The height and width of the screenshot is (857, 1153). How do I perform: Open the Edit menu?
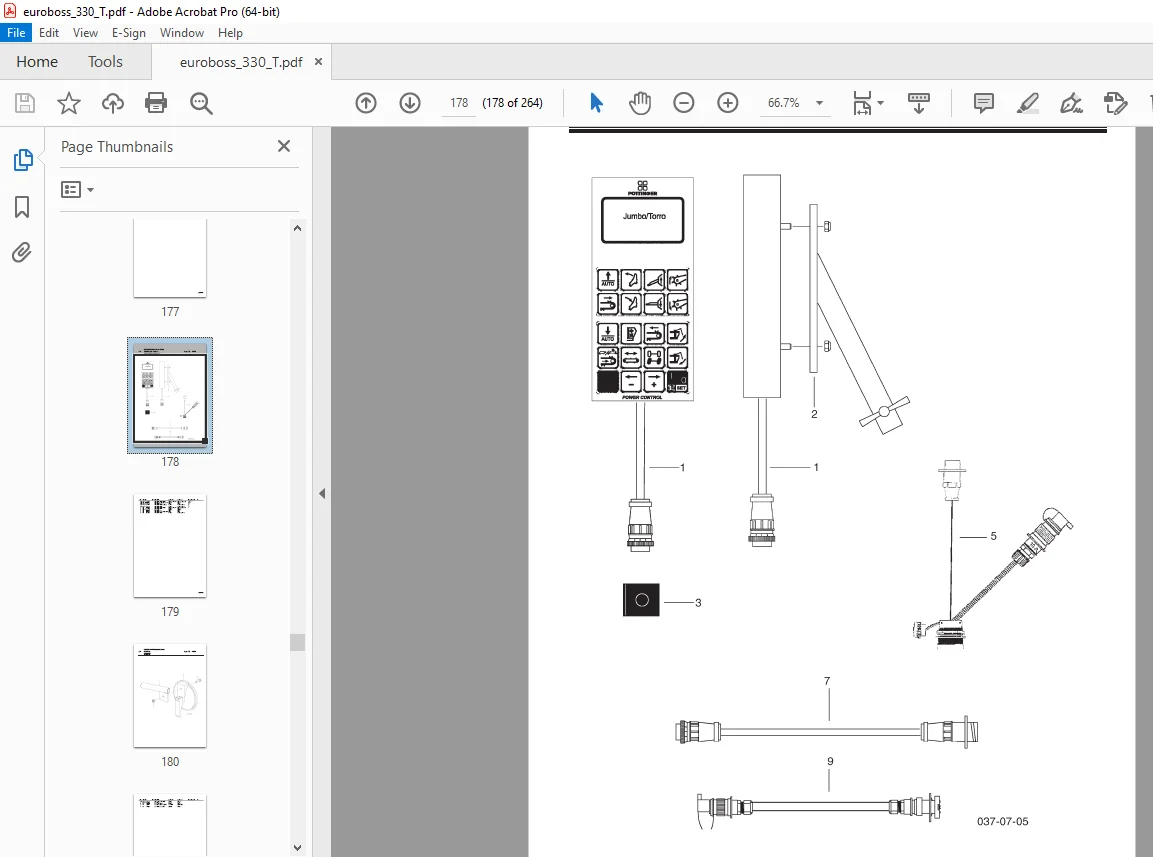49,33
